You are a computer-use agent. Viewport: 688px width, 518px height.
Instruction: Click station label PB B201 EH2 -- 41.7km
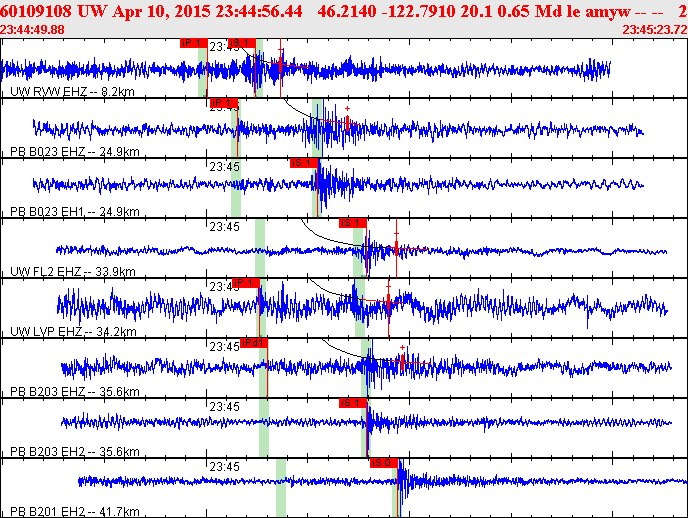click(75, 512)
